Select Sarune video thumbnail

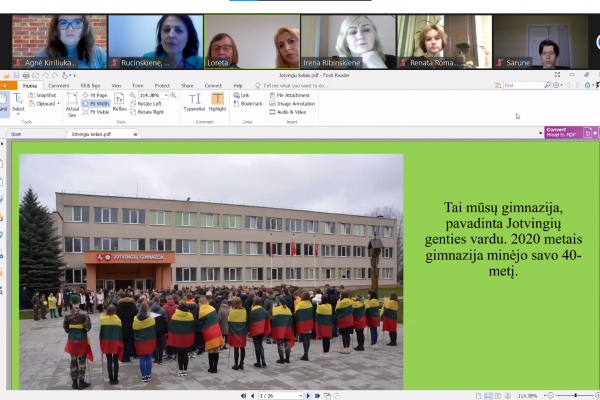click(x=541, y=42)
